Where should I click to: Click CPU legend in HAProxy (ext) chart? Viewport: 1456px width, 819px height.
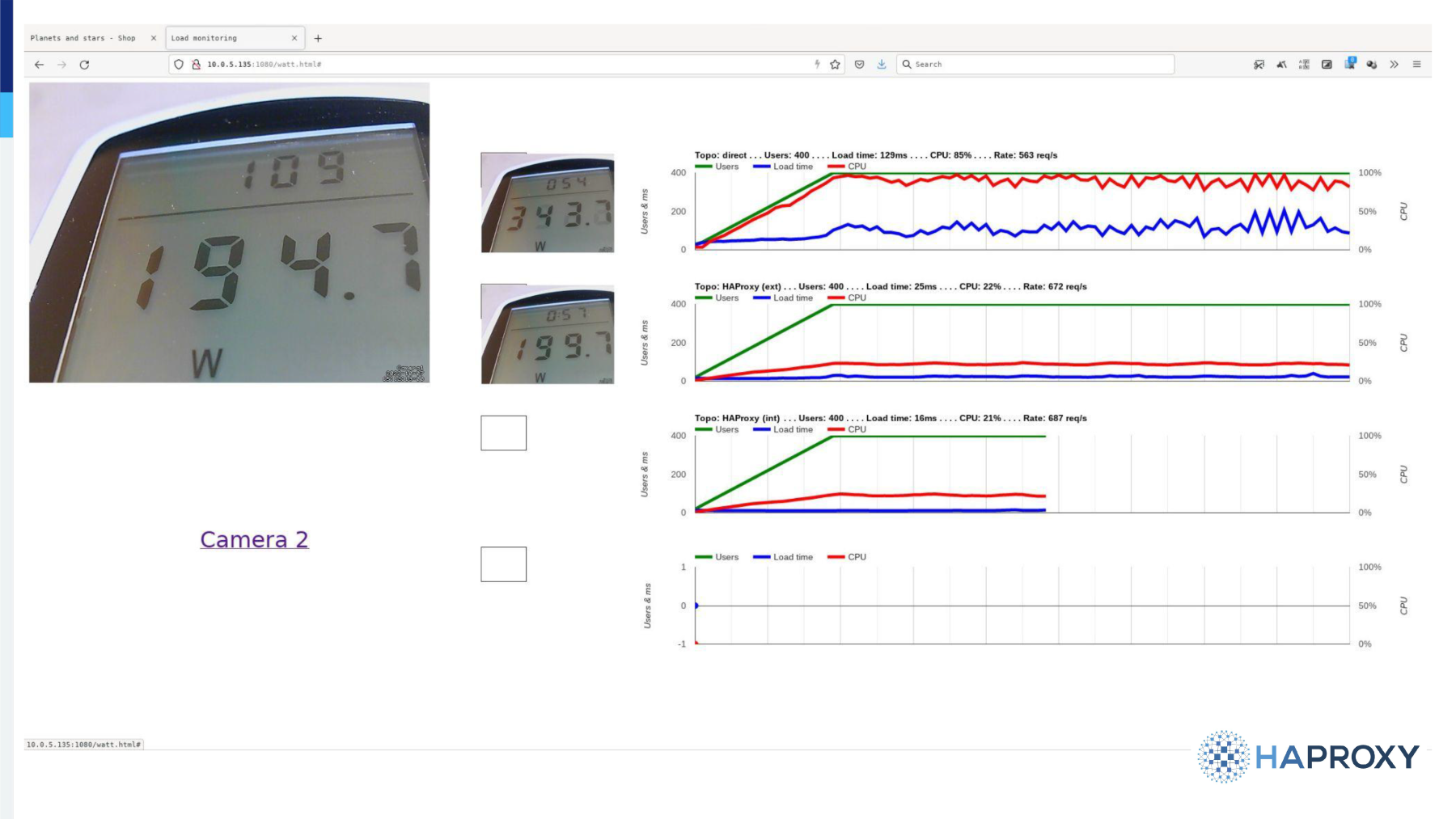(x=847, y=298)
